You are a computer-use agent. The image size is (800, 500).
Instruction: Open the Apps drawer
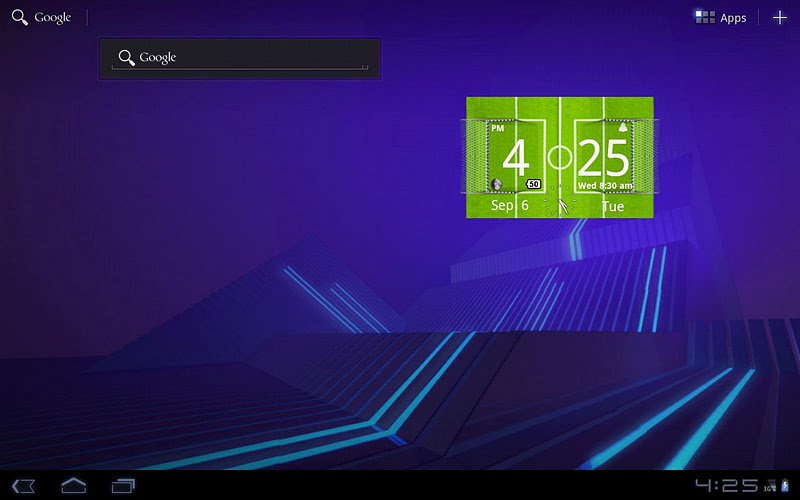coord(720,18)
